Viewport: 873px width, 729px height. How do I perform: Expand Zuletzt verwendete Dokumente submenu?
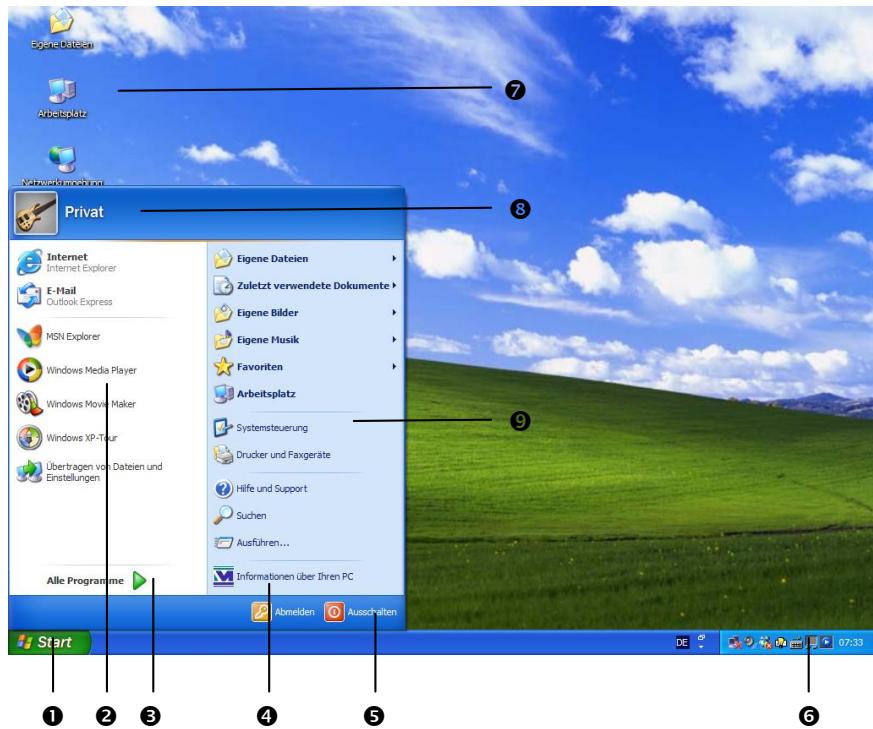tap(305, 286)
